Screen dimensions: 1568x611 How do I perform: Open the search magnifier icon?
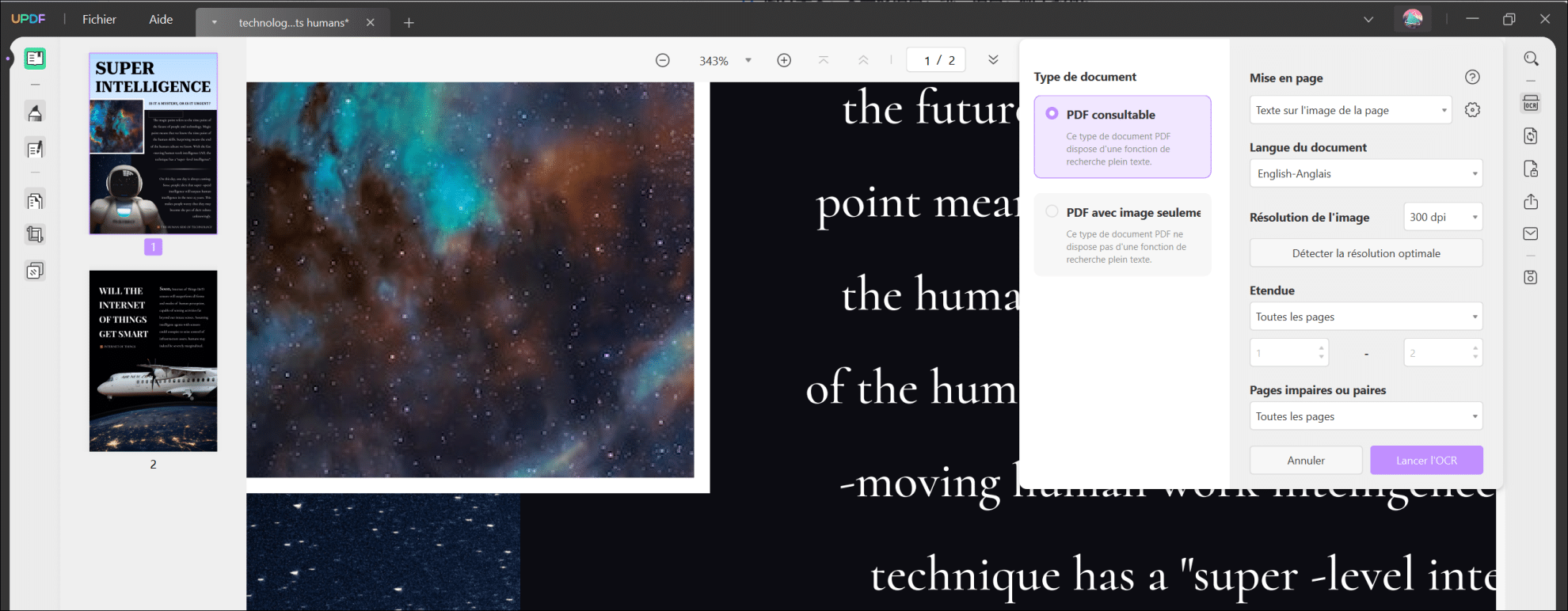click(x=1531, y=59)
